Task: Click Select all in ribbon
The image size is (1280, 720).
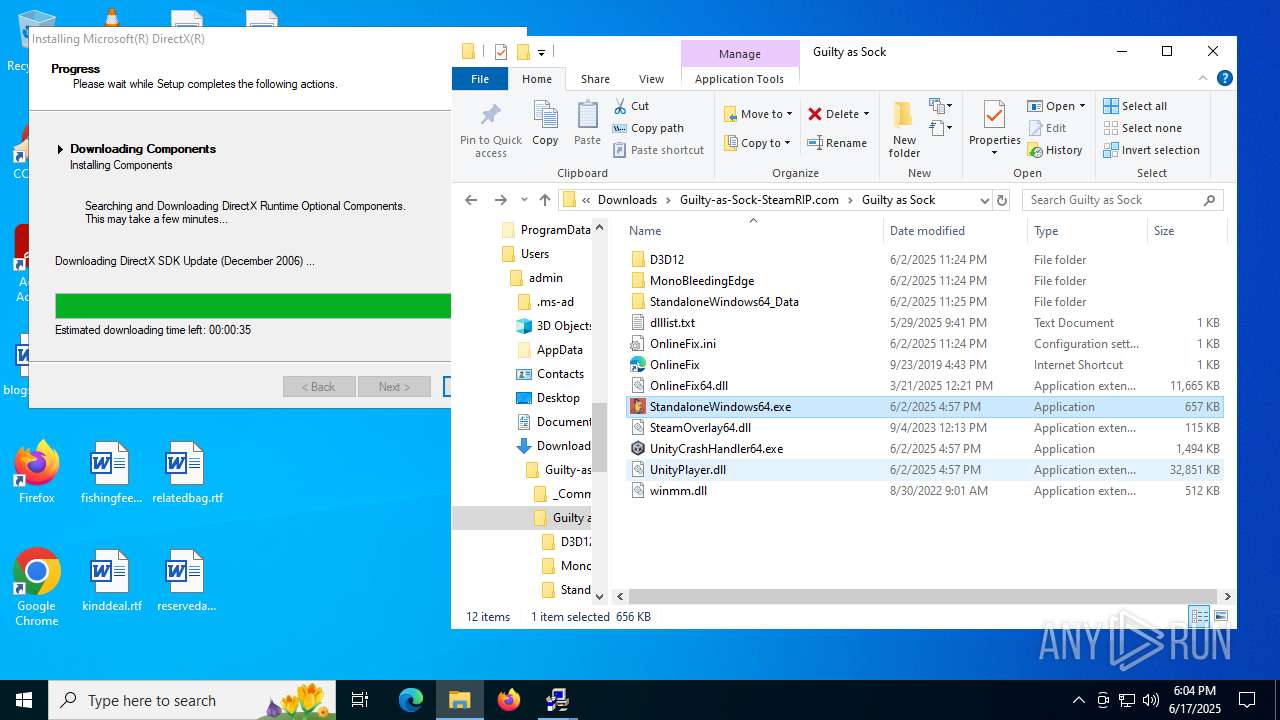Action: (1135, 106)
